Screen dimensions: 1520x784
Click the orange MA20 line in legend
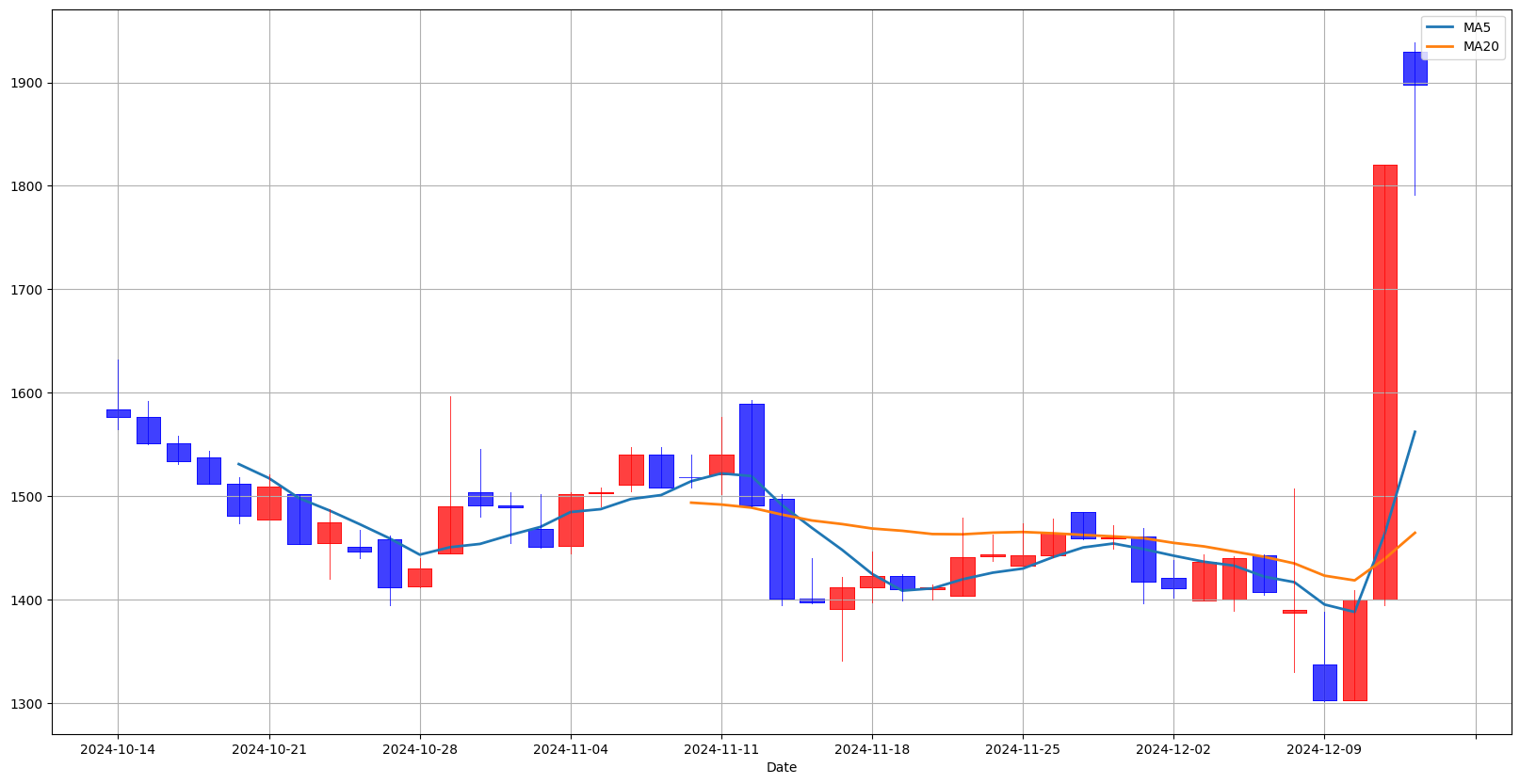1441,46
